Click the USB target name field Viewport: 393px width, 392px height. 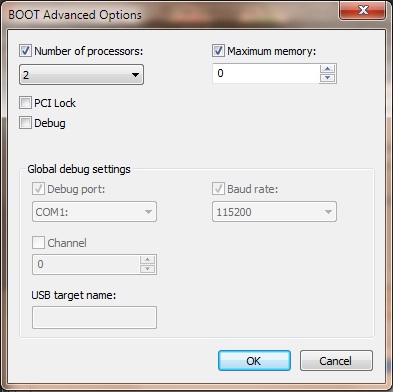94,318
